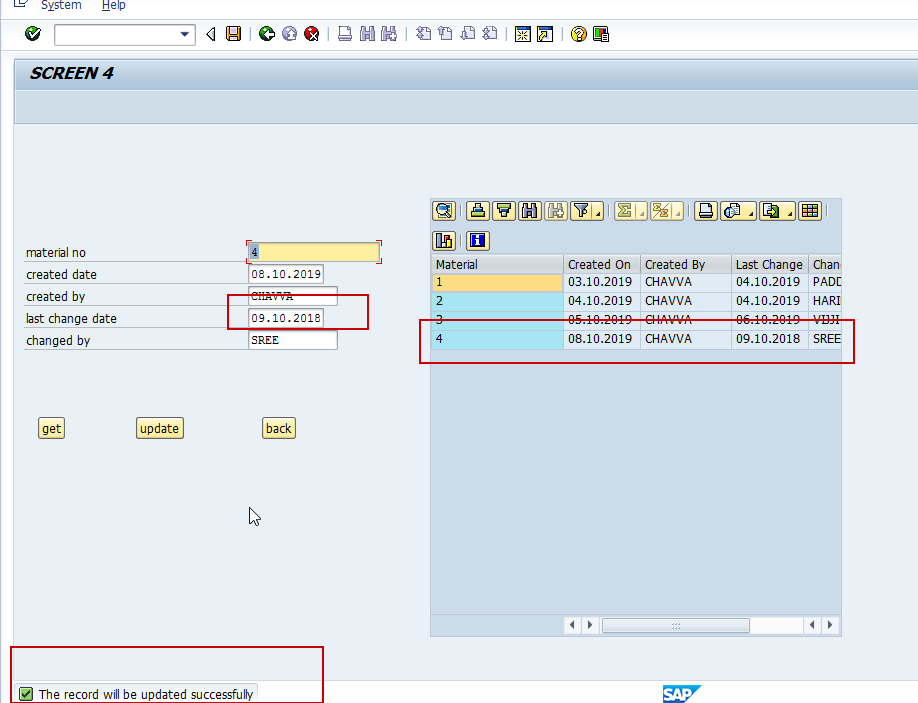Screen dimensions: 918x703
Task: Open the Change Layout grid icon
Action: pyautogui.click(x=809, y=211)
